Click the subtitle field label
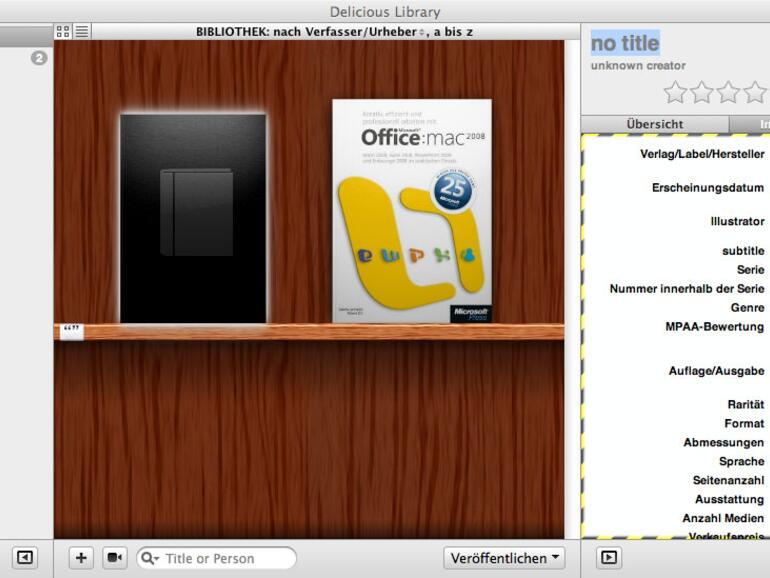770x578 pixels. click(x=743, y=251)
